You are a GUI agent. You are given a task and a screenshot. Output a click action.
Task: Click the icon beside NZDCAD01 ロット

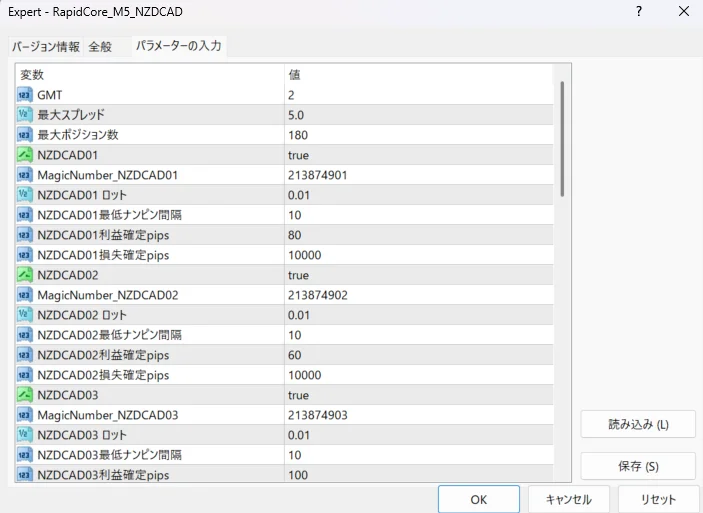pos(25,195)
